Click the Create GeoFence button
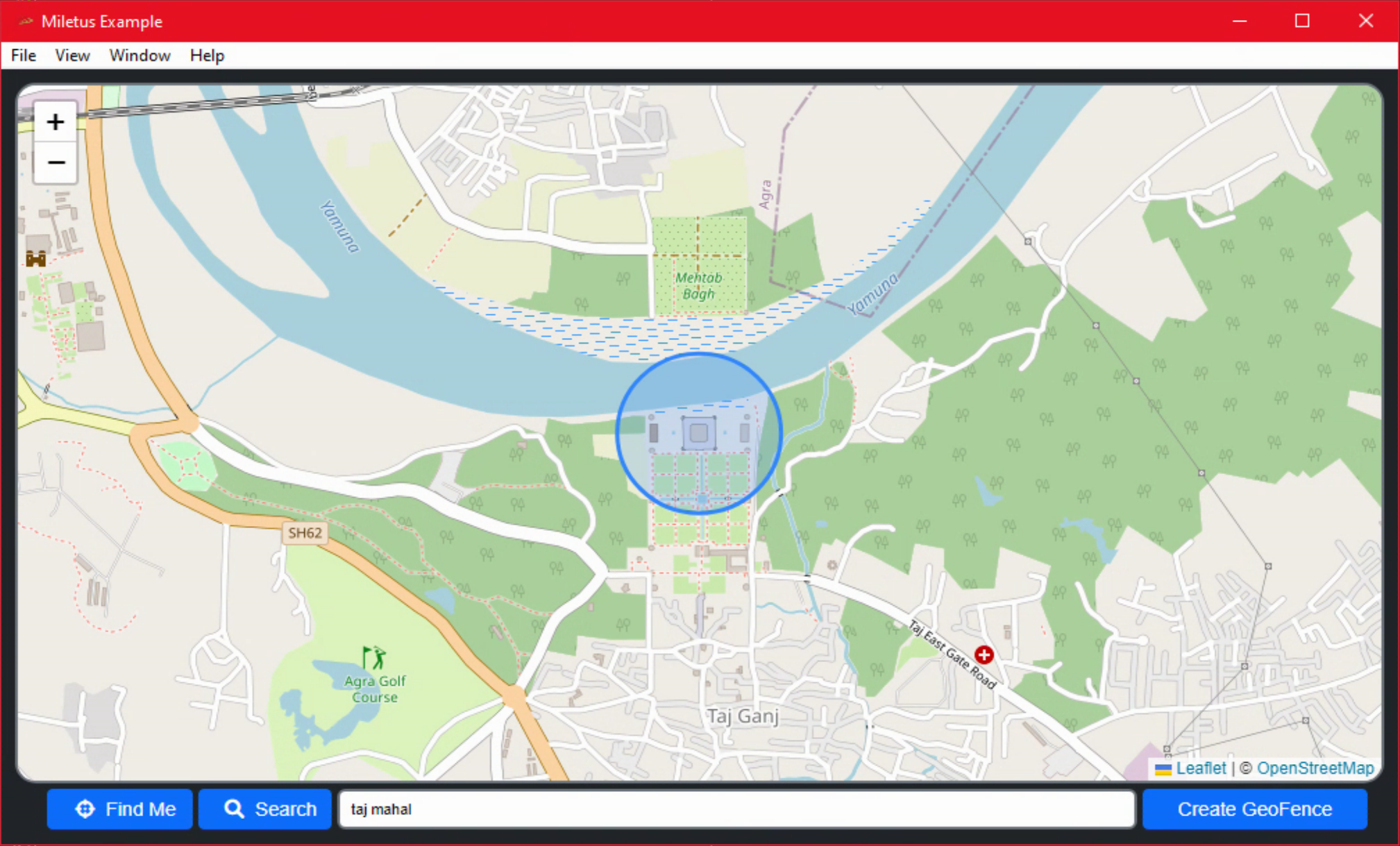 coord(1253,810)
